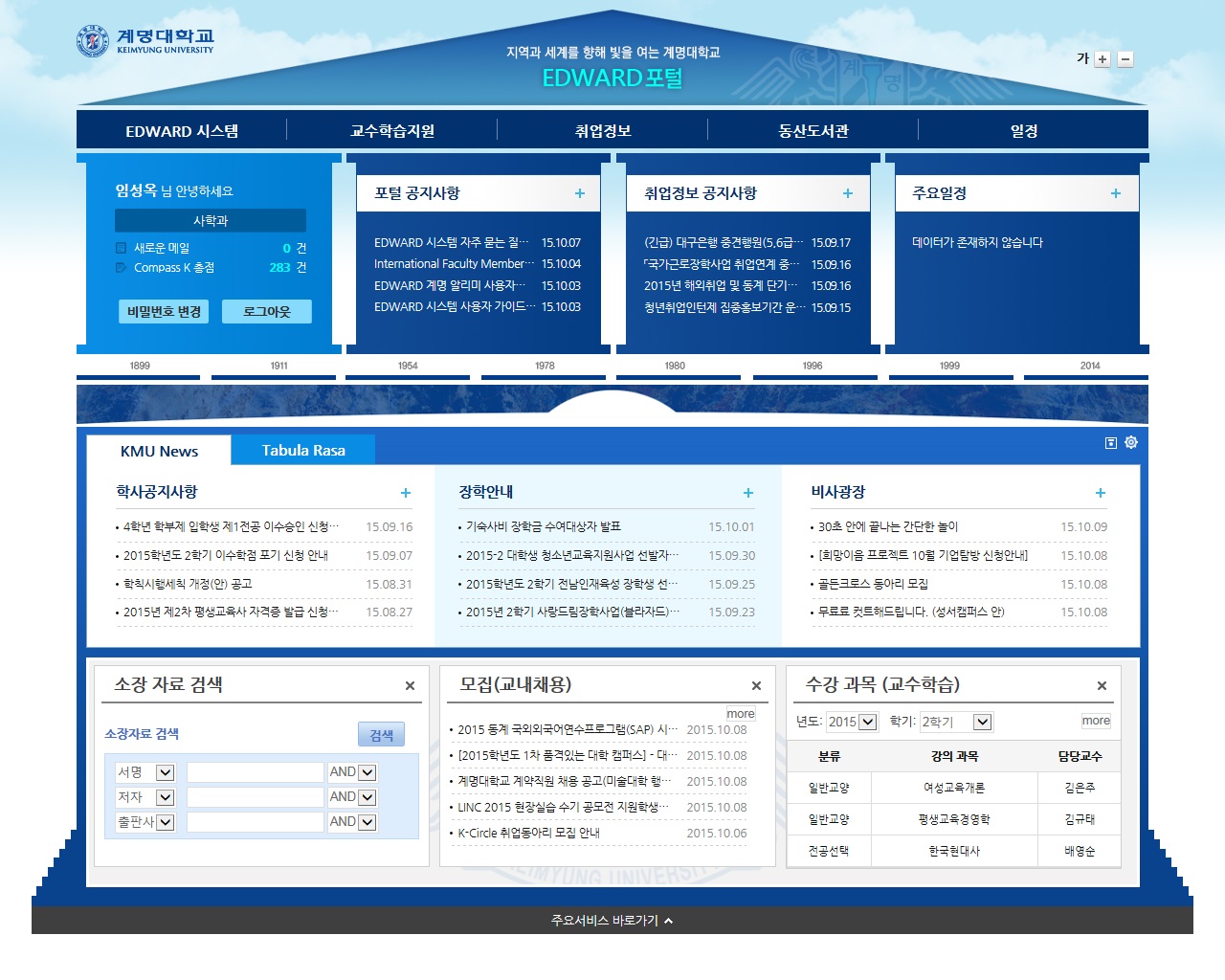
Task: Click the 비밀번호 변경 button
Action: pos(164,311)
